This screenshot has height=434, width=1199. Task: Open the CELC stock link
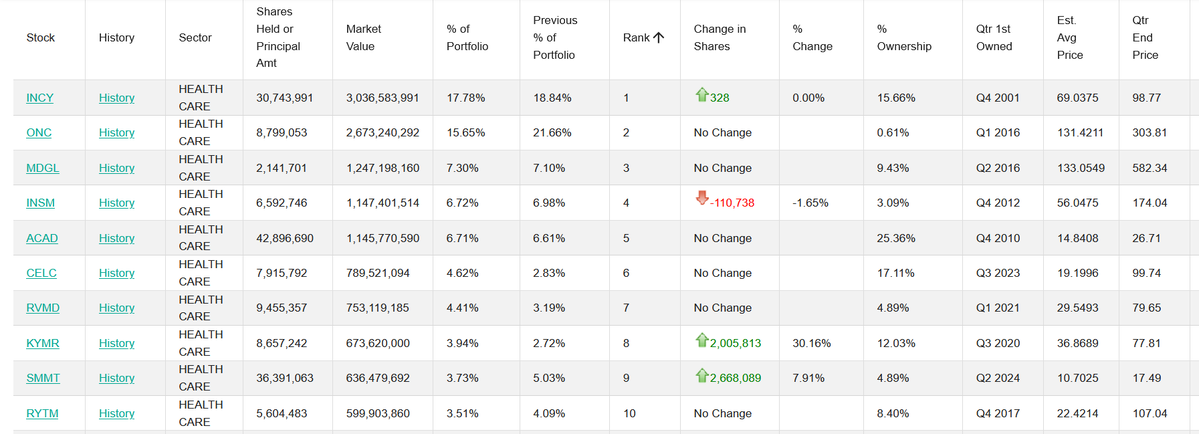coord(41,274)
